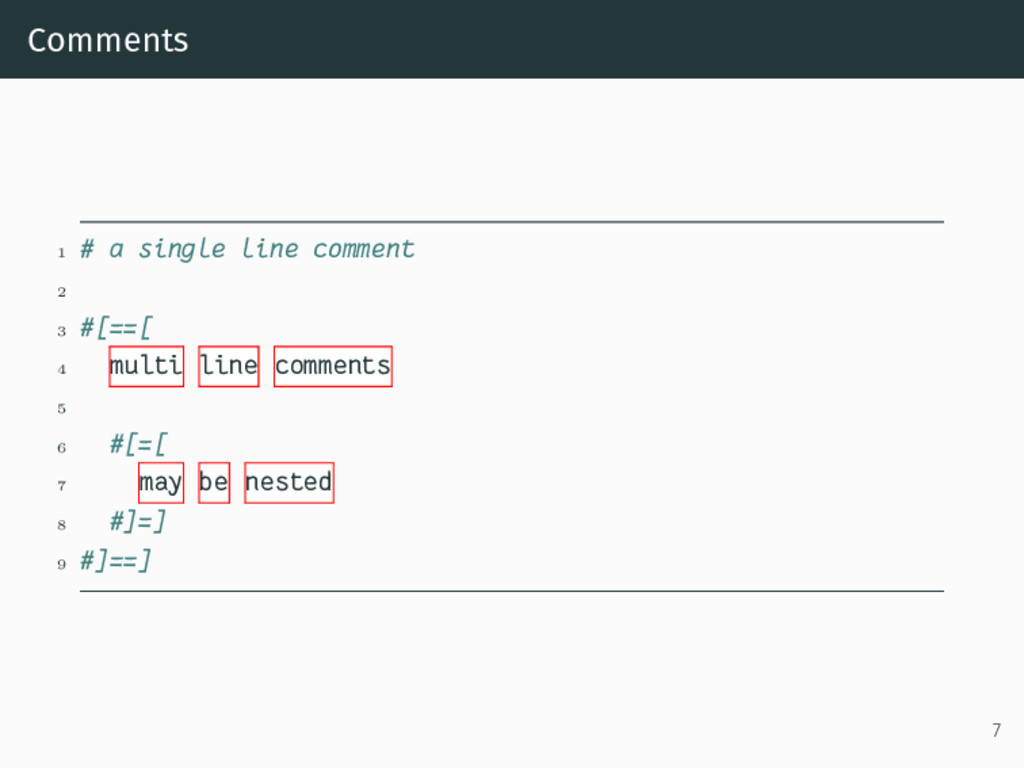Image resolution: width=1024 pixels, height=768 pixels.
Task: Click the nested opening '#[=['
Action: [x=138, y=445]
